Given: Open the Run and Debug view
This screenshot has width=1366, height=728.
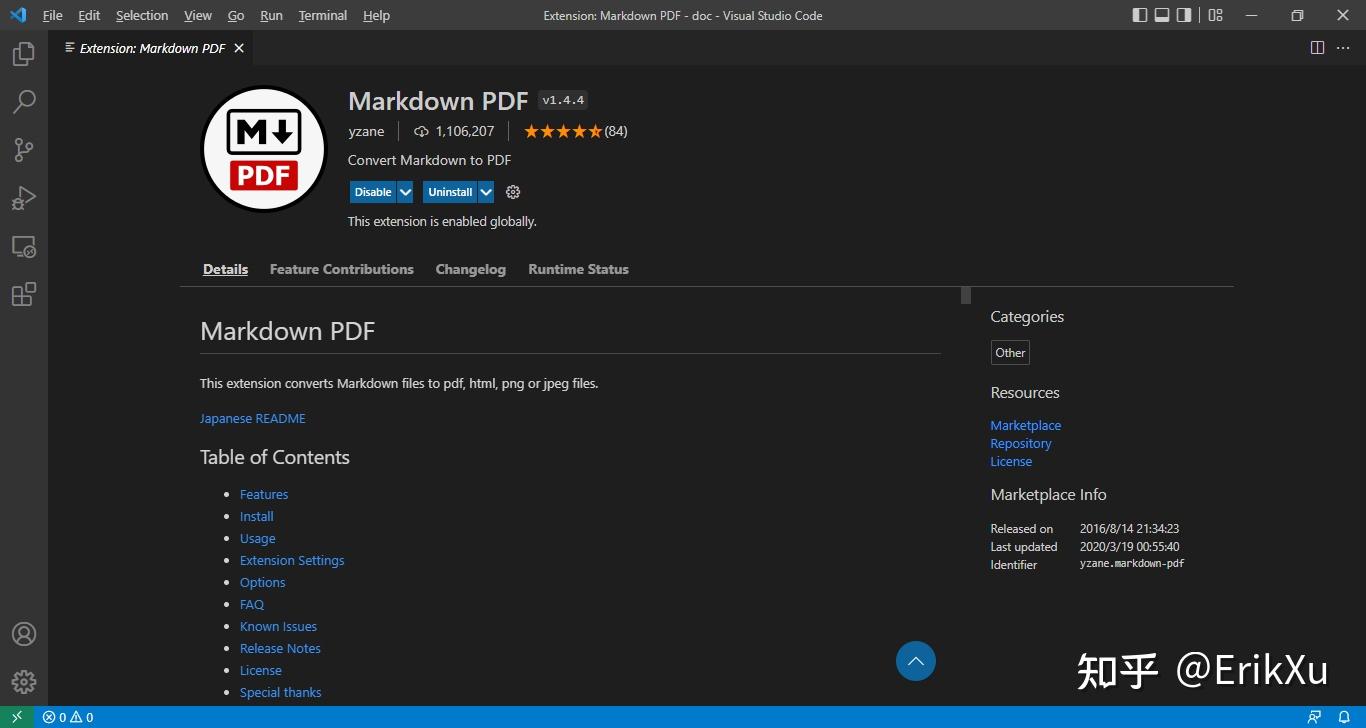Looking at the screenshot, I should tap(24, 198).
